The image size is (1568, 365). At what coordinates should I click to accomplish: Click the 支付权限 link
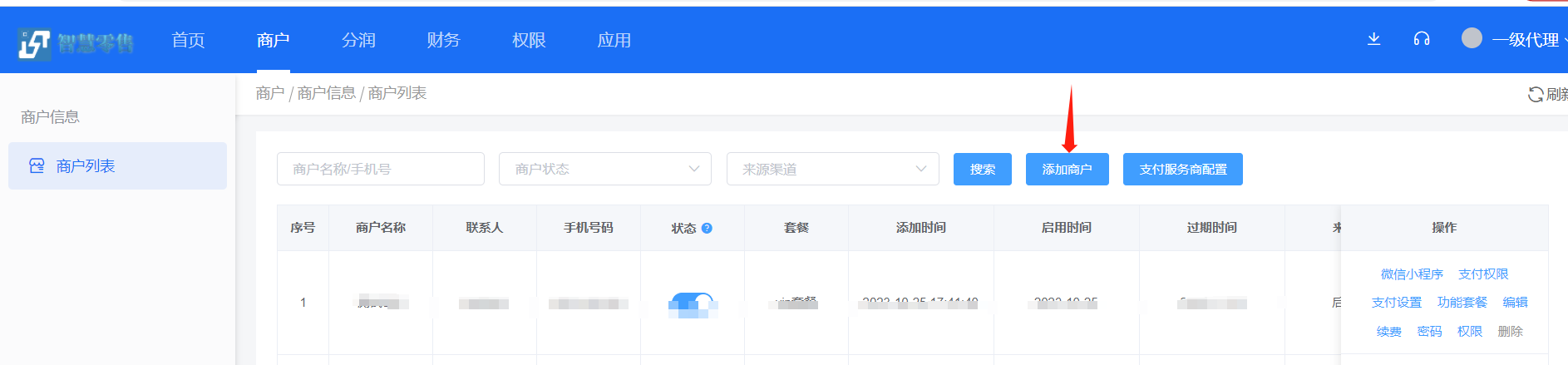1483,274
